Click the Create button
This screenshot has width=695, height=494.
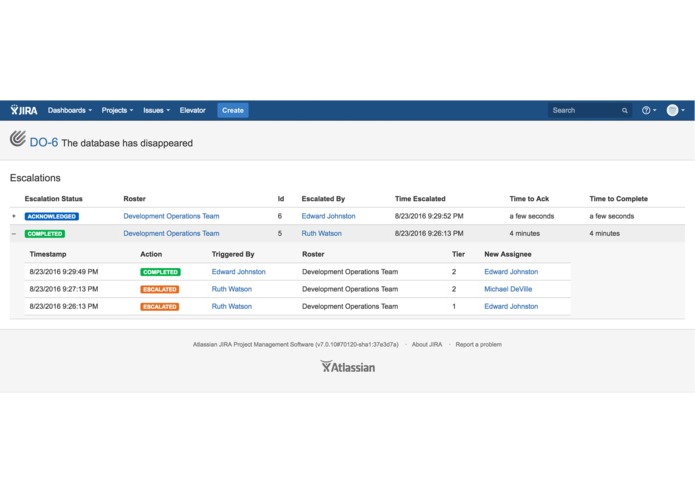pos(233,110)
